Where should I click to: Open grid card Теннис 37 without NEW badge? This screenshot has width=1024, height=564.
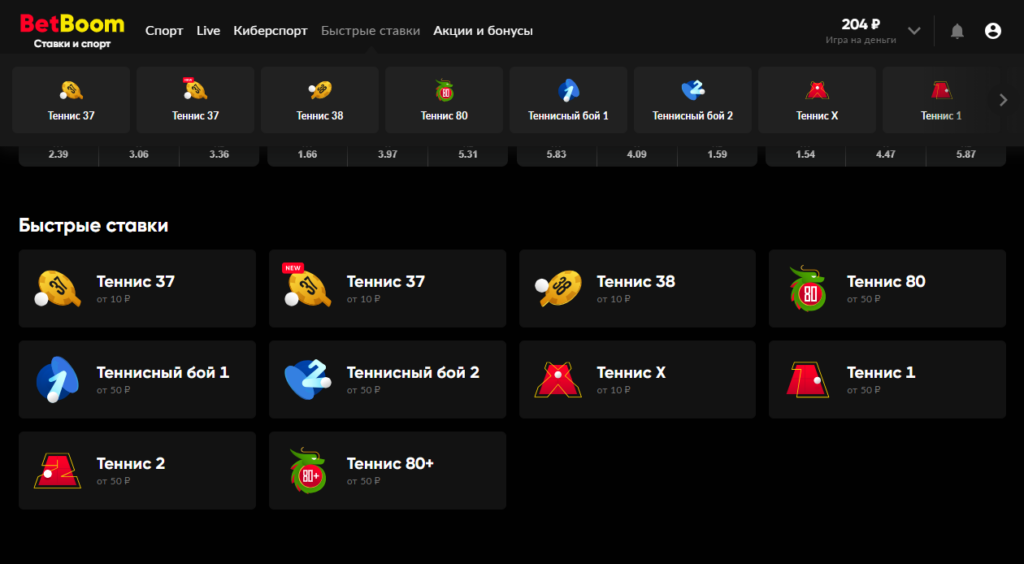[137, 289]
